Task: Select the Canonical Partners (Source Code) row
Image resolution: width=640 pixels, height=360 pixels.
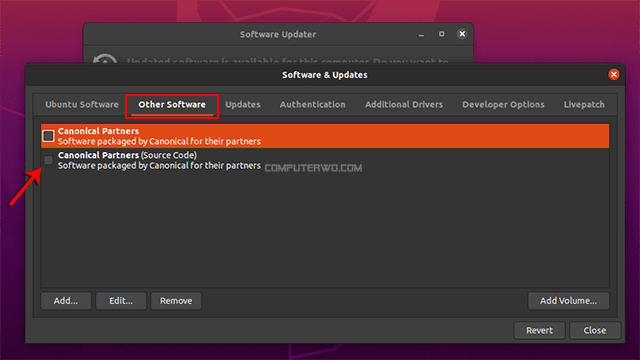Action: click(325, 160)
